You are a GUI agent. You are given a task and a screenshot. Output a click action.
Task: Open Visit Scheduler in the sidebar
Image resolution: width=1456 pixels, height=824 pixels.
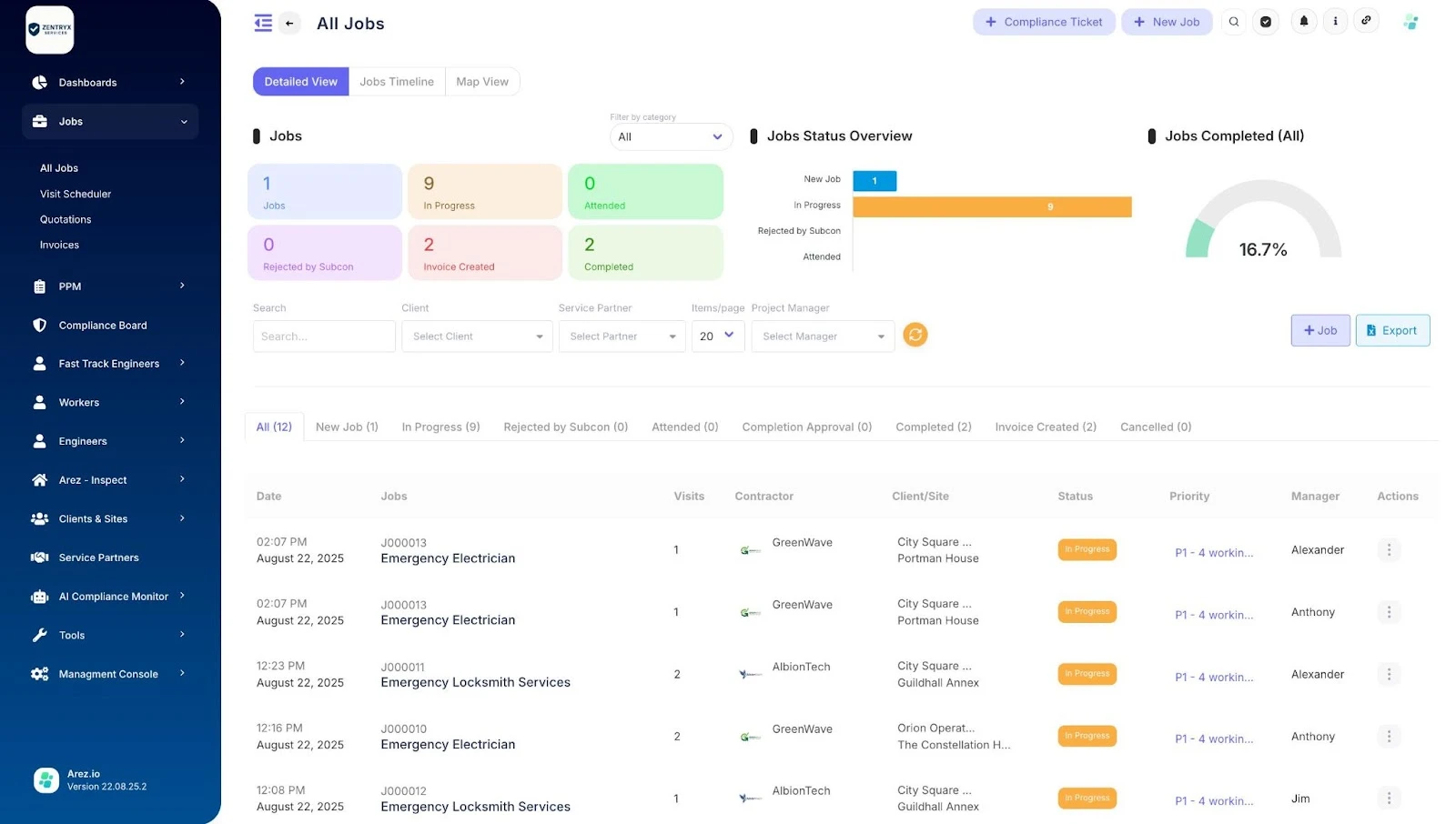(76, 195)
